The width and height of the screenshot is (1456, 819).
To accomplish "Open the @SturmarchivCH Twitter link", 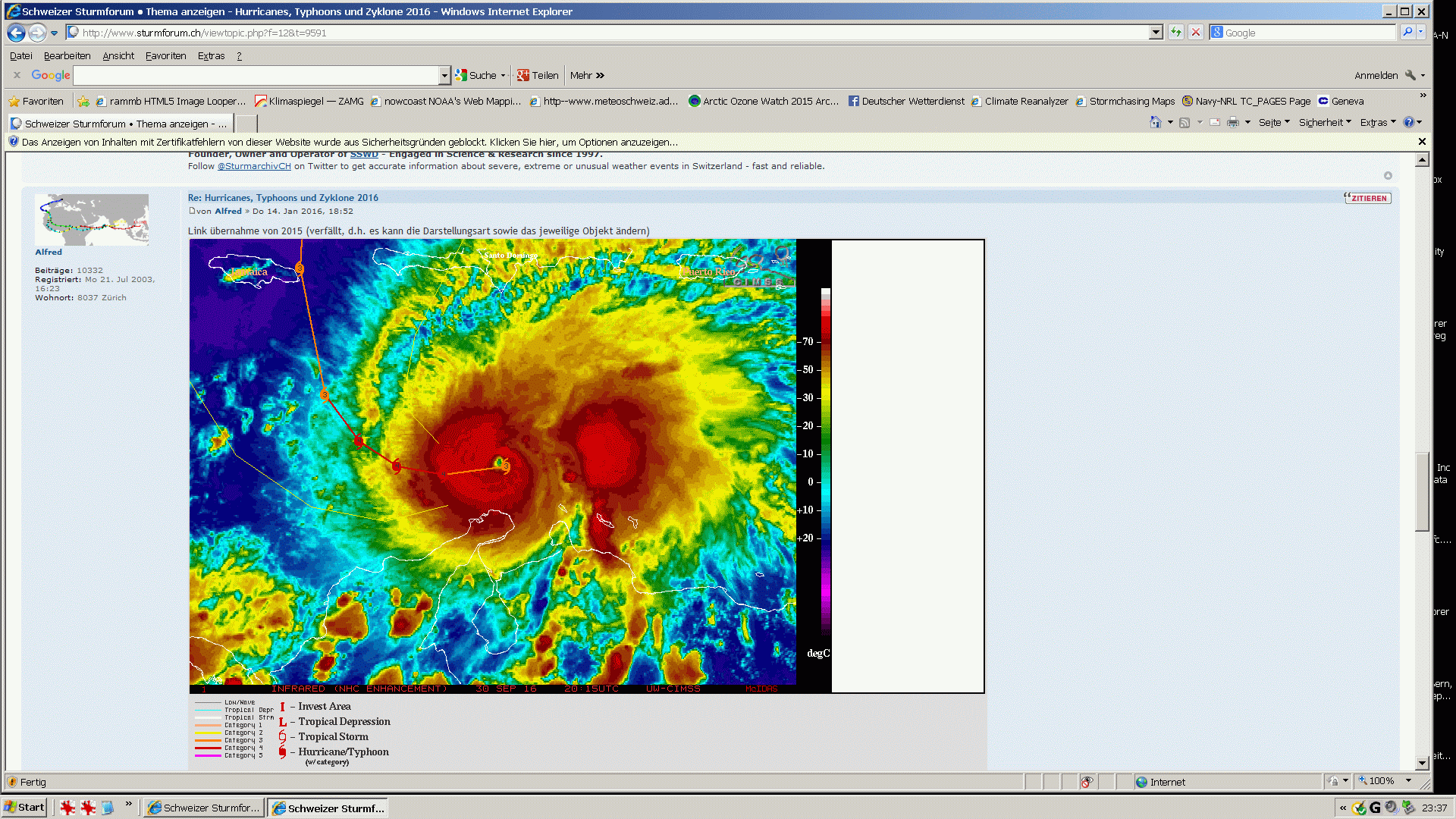I will pyautogui.click(x=254, y=166).
